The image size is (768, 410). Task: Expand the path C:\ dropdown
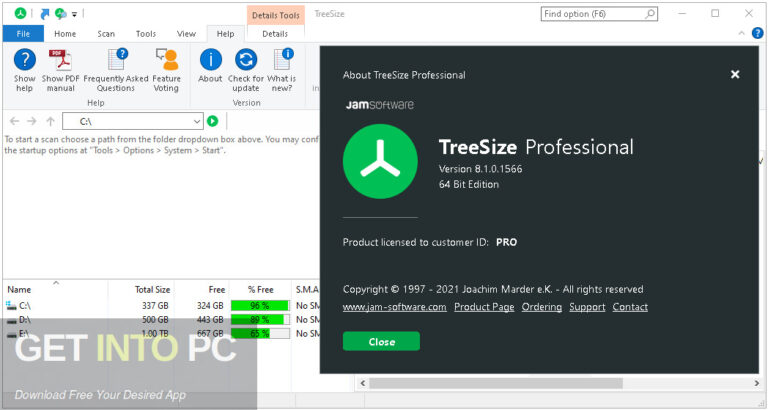click(x=196, y=121)
